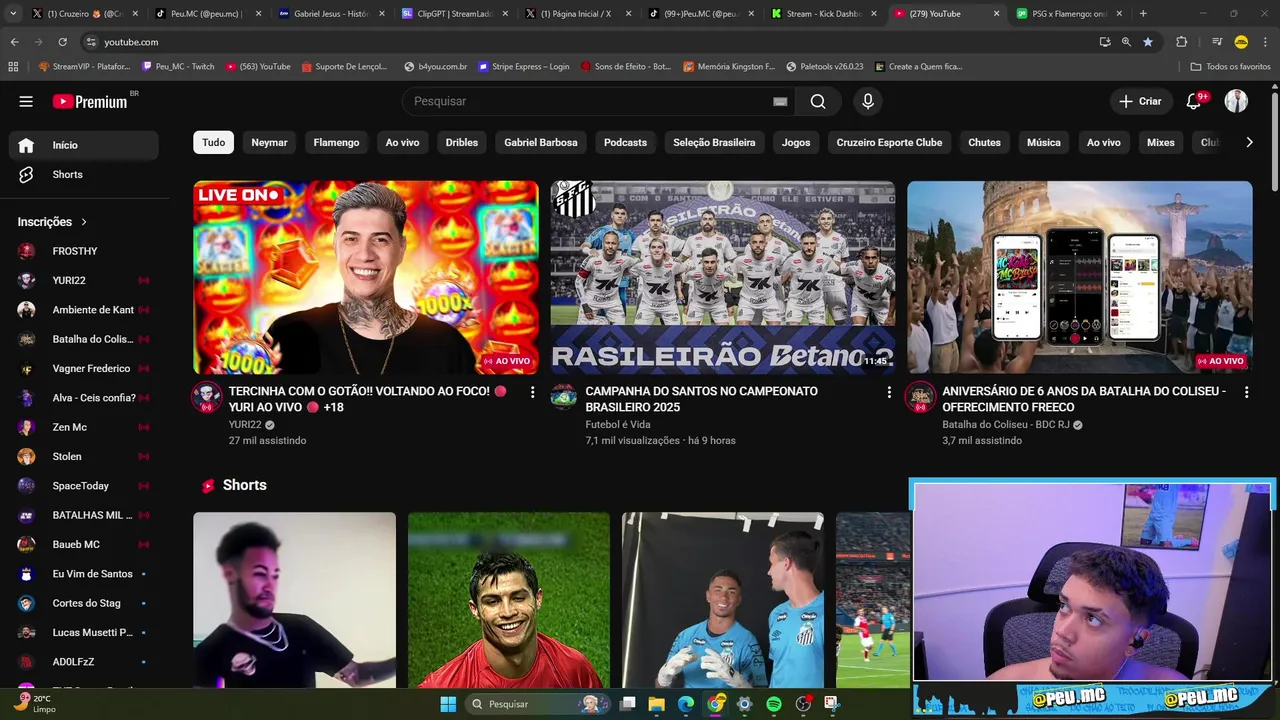The height and width of the screenshot is (720, 1280).
Task: Open OBS Studio from the taskbar
Action: (x=803, y=704)
